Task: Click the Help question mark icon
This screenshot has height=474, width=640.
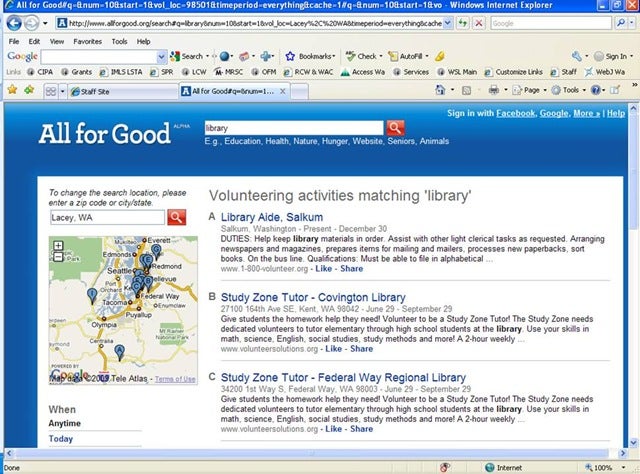Action: pos(596,90)
